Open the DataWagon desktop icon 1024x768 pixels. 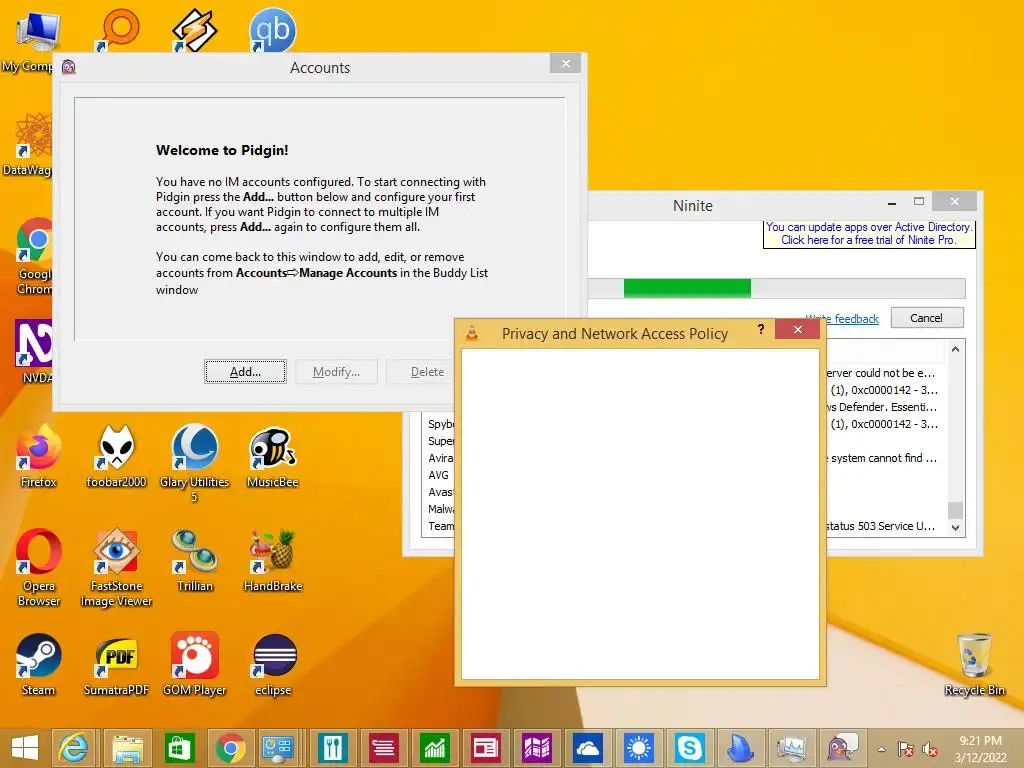coord(27,144)
